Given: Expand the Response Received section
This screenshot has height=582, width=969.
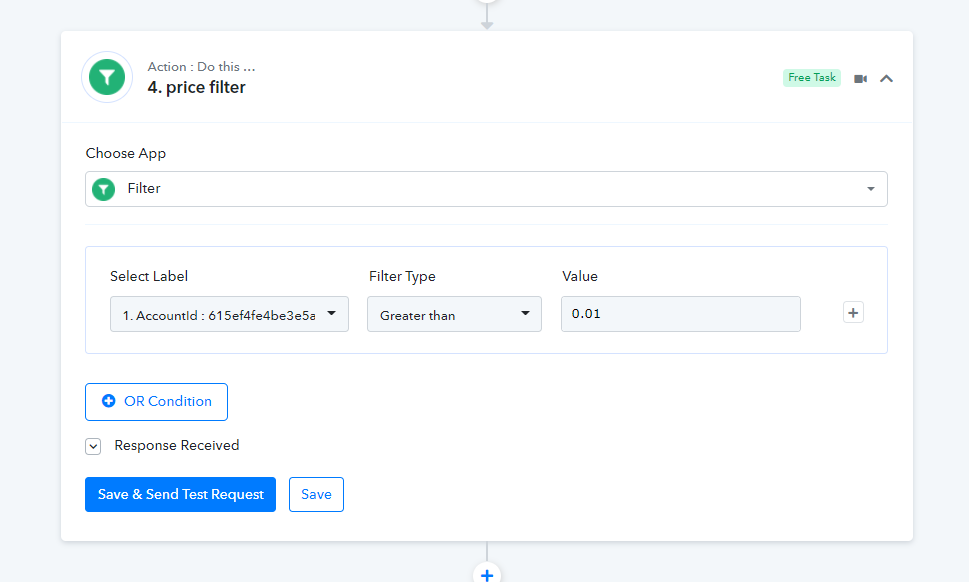Looking at the screenshot, I should click(x=93, y=446).
